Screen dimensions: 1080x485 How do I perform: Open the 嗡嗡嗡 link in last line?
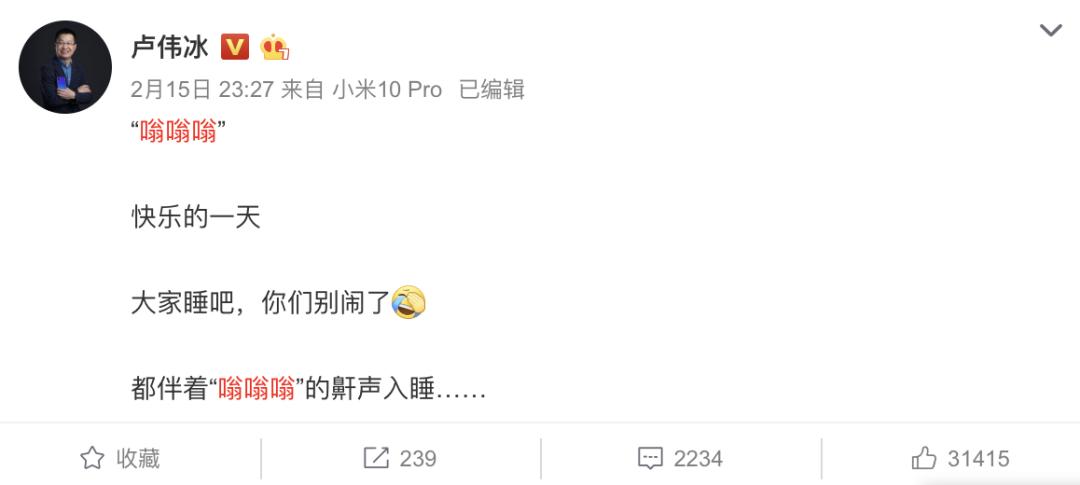point(256,390)
